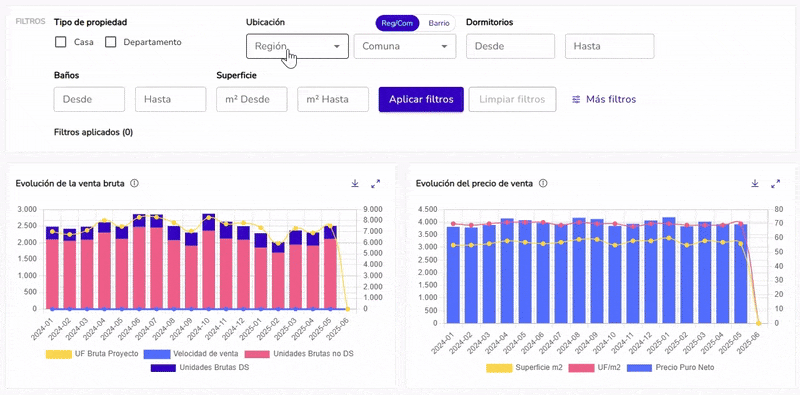Click the Dormitorios Desde input field
800x395 pixels.
pos(510,46)
